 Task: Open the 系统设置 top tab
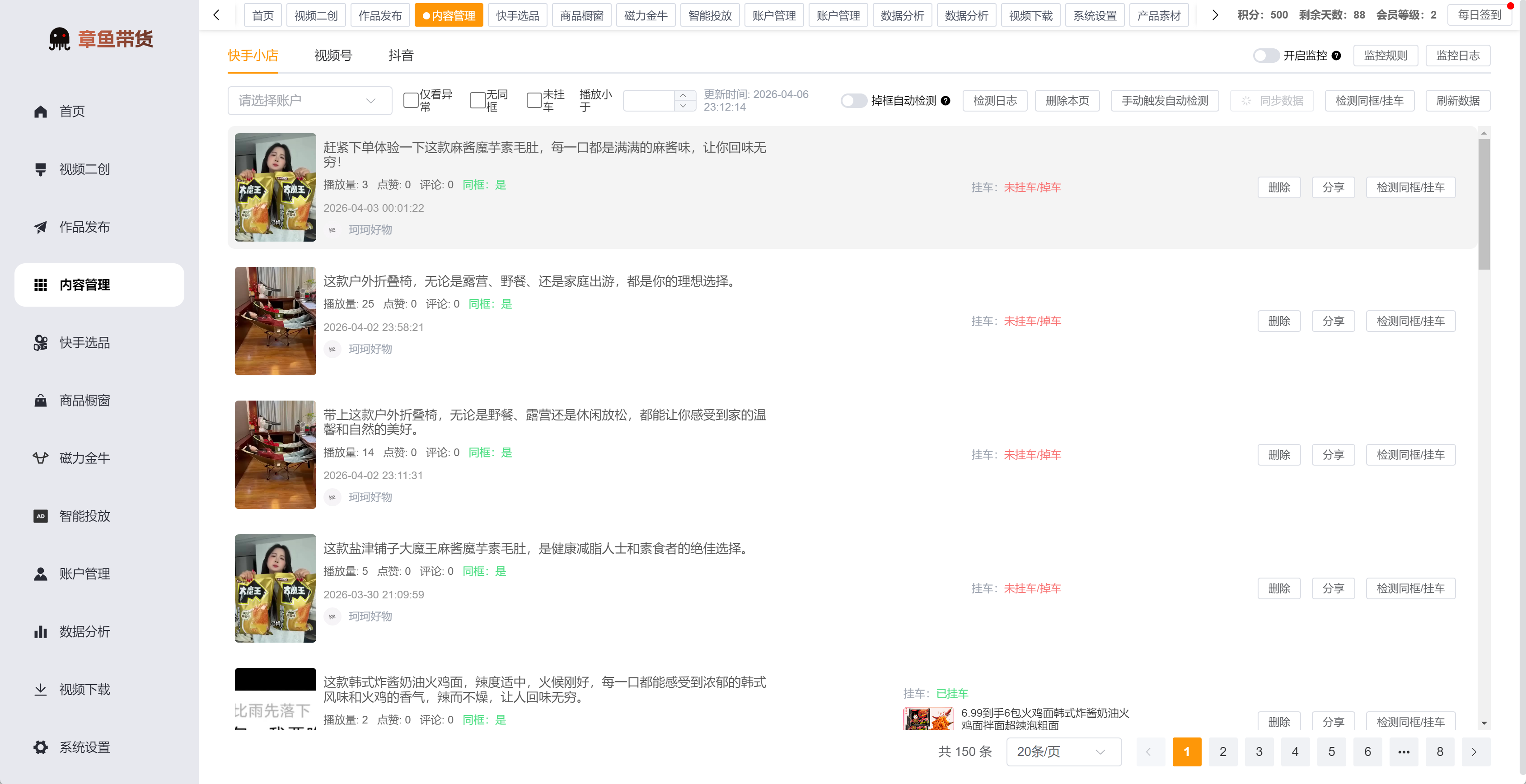pos(1095,15)
